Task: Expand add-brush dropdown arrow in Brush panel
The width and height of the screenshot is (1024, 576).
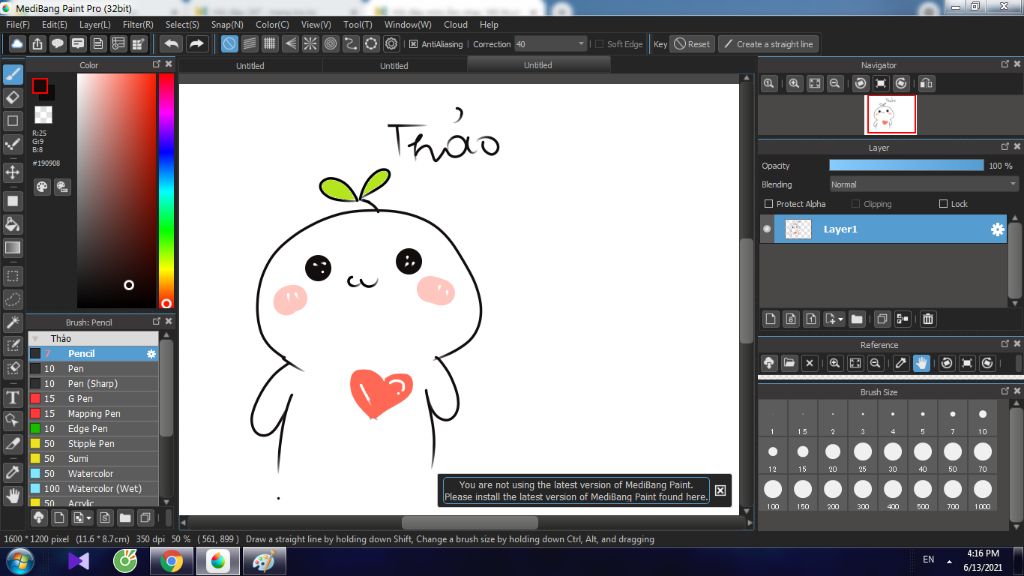Action: click(x=89, y=519)
